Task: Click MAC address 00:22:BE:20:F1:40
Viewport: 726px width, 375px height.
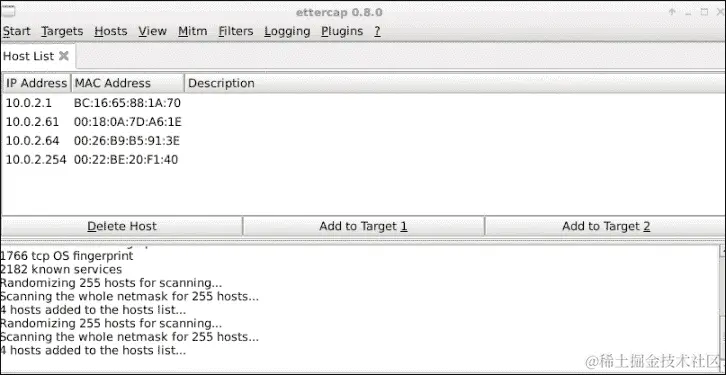Action: tap(126, 160)
